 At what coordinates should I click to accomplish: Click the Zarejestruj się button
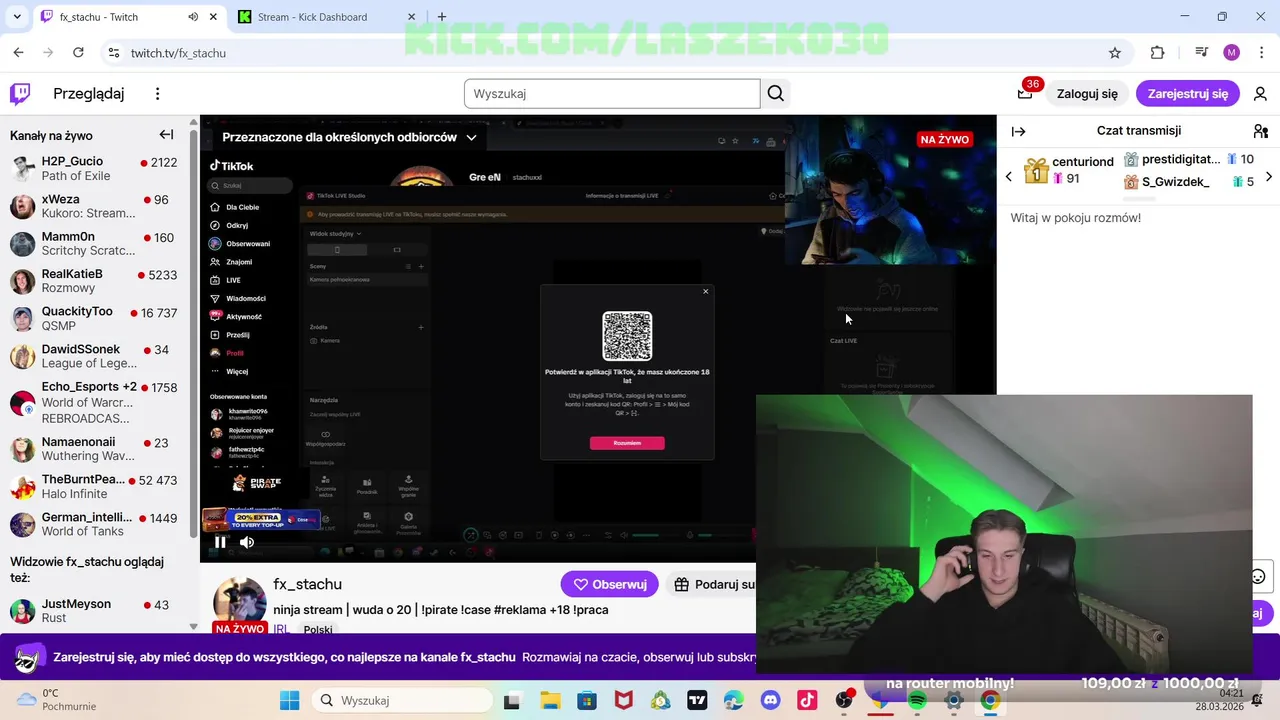coord(1188,94)
